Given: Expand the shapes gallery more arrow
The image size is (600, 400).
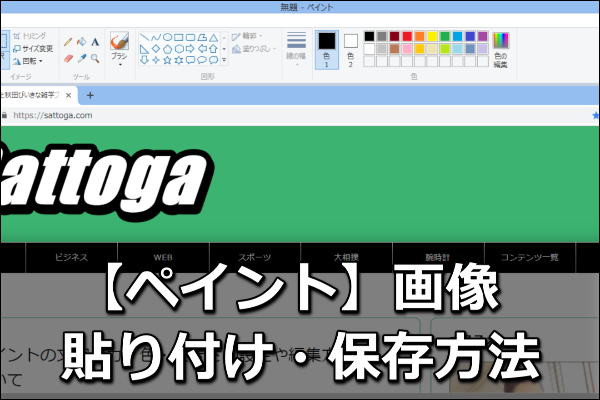Looking at the screenshot, I should [x=224, y=60].
